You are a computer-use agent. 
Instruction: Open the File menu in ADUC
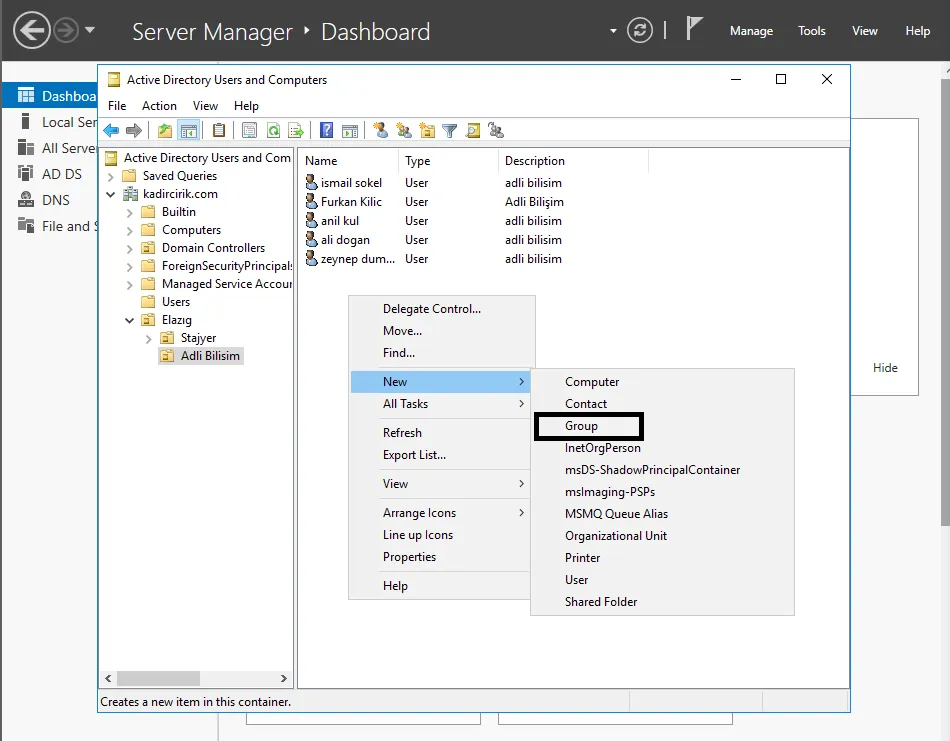(117, 105)
